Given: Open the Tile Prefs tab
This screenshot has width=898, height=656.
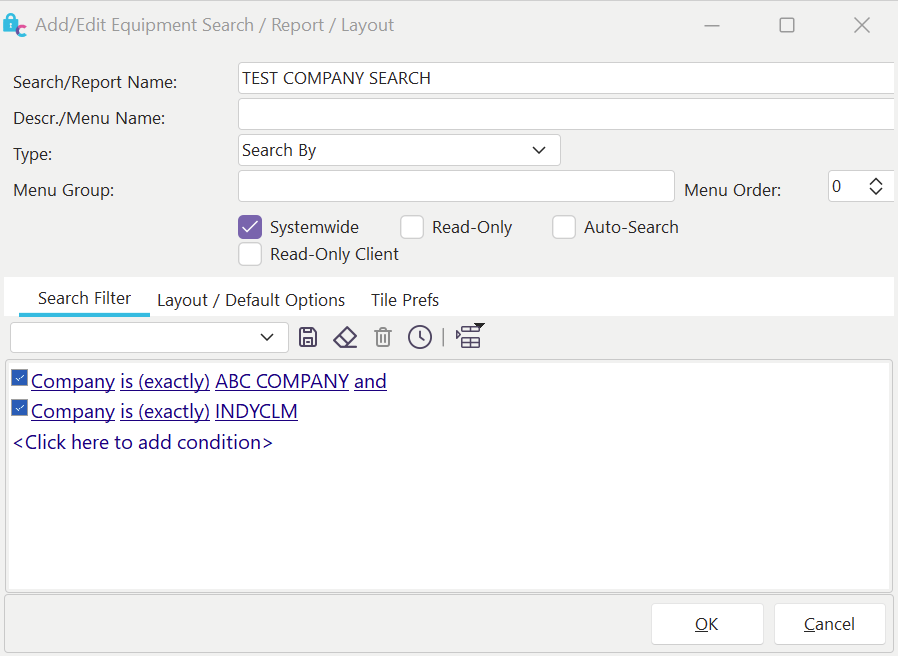Looking at the screenshot, I should pyautogui.click(x=405, y=300).
